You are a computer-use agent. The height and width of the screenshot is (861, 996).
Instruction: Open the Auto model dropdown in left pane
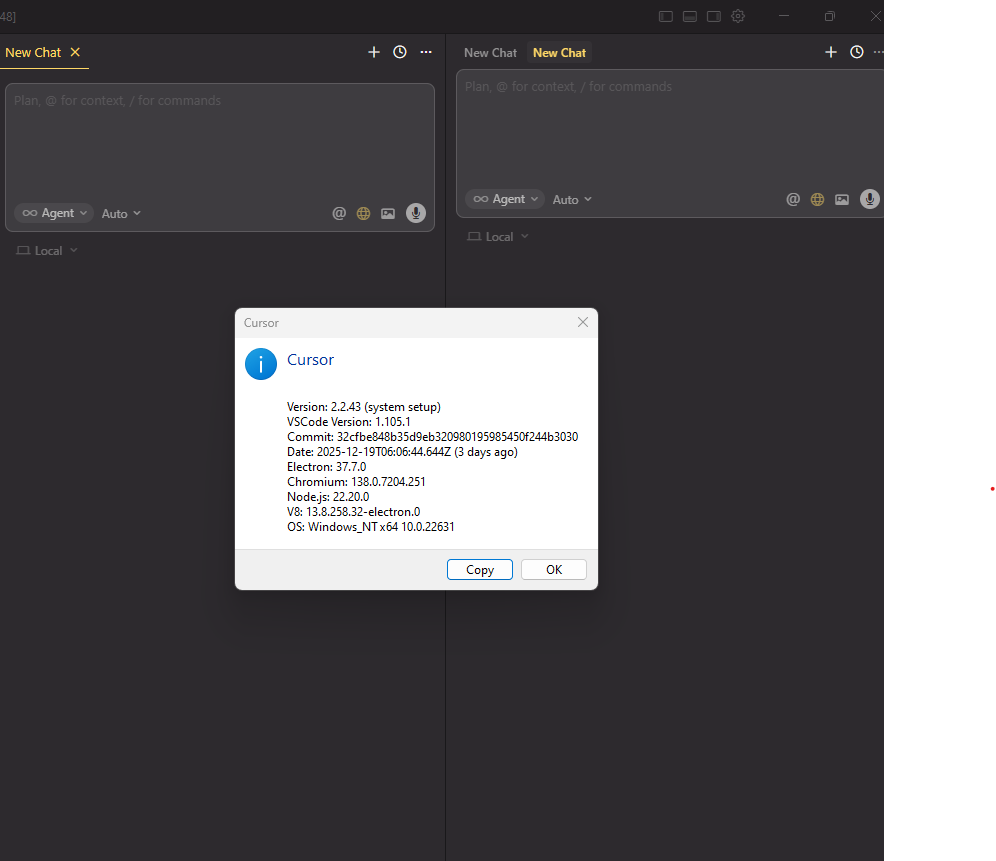click(121, 214)
